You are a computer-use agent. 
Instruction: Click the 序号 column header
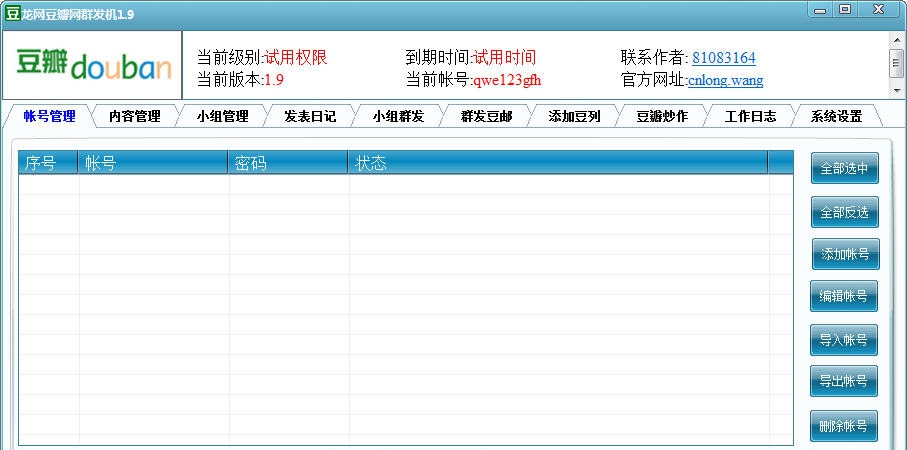pyautogui.click(x=48, y=163)
